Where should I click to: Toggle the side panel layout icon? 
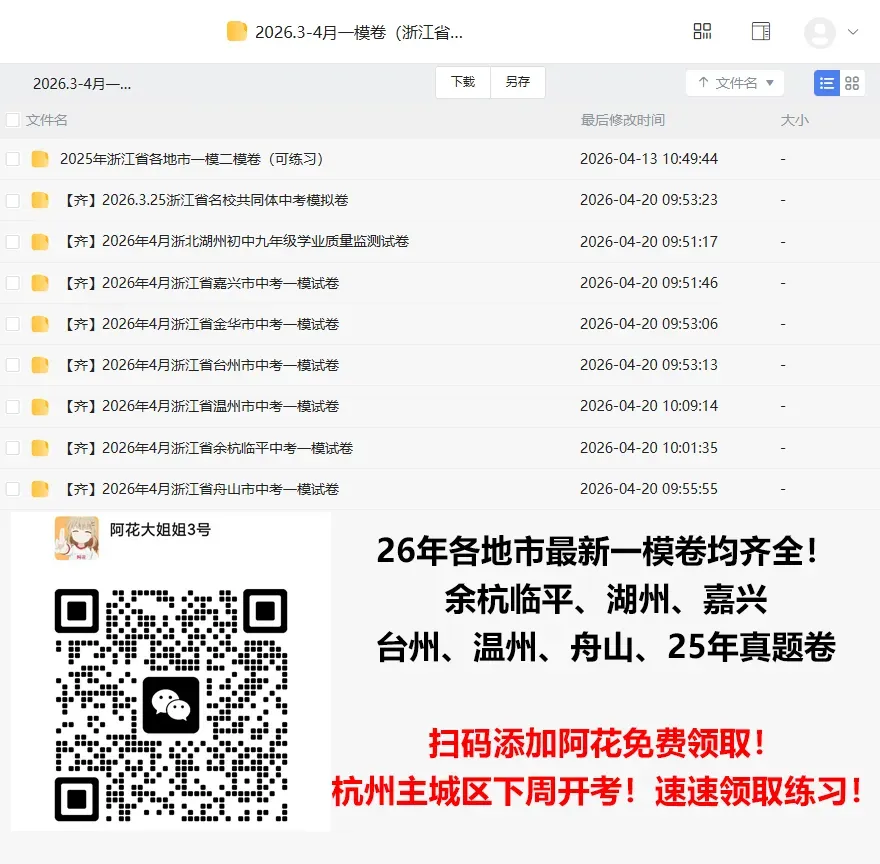[761, 31]
